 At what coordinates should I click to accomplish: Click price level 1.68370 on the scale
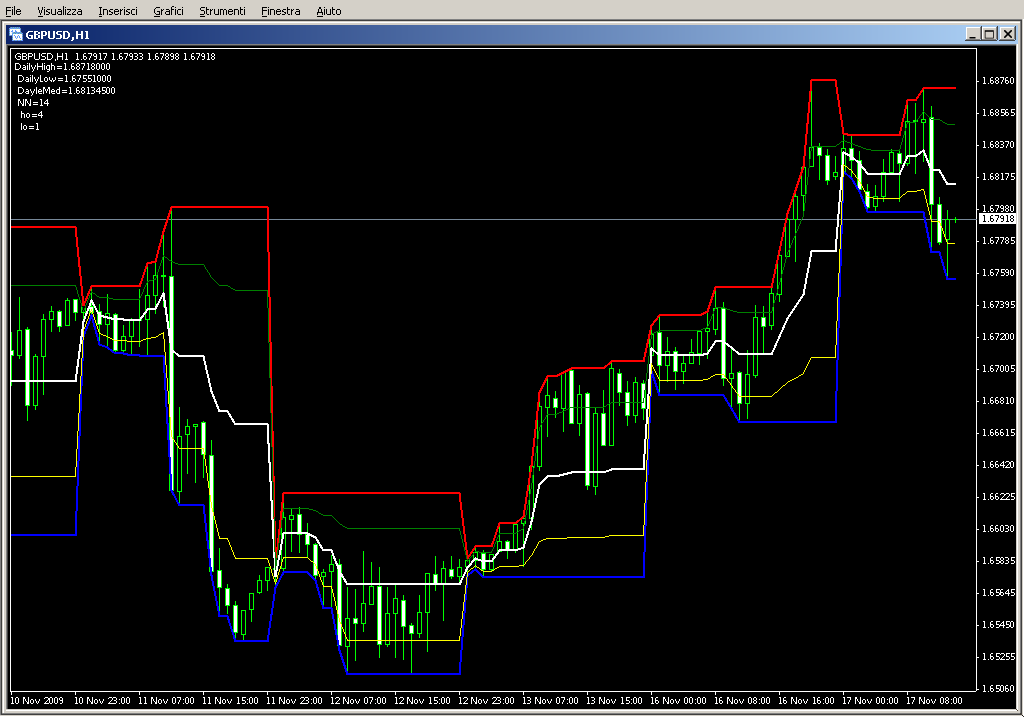pos(999,144)
